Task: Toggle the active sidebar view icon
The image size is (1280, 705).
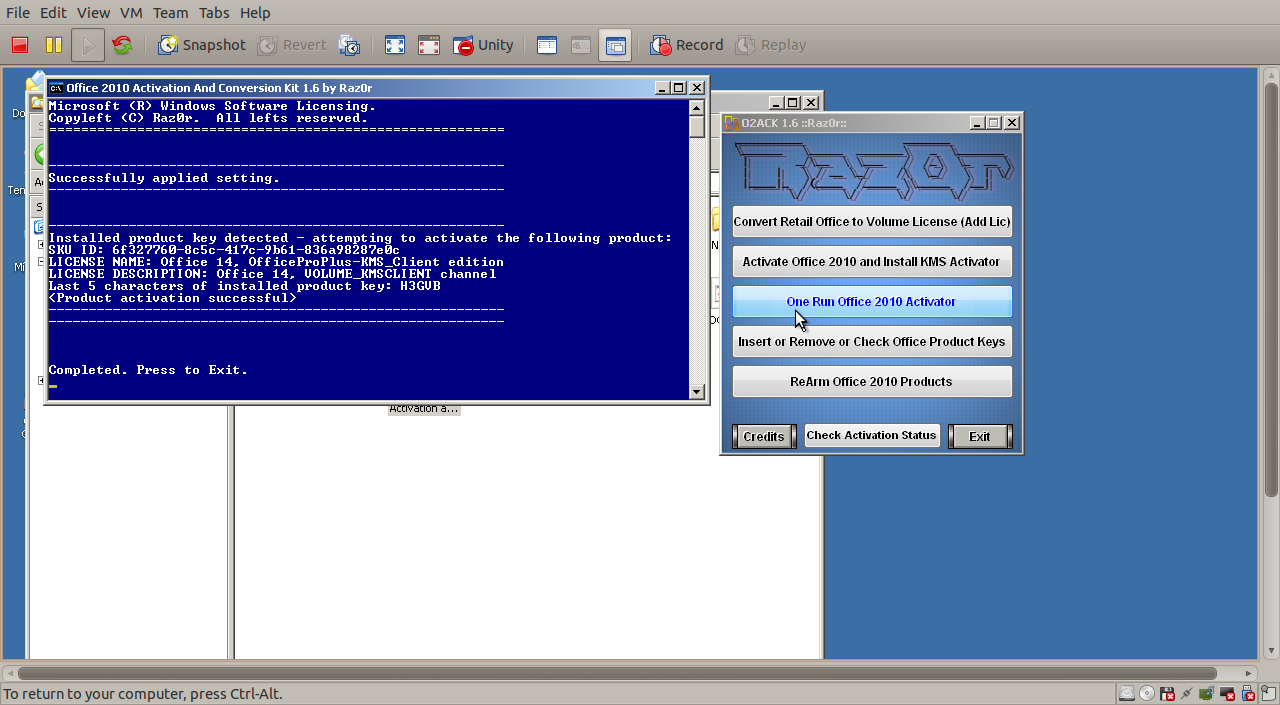Action: click(x=615, y=45)
